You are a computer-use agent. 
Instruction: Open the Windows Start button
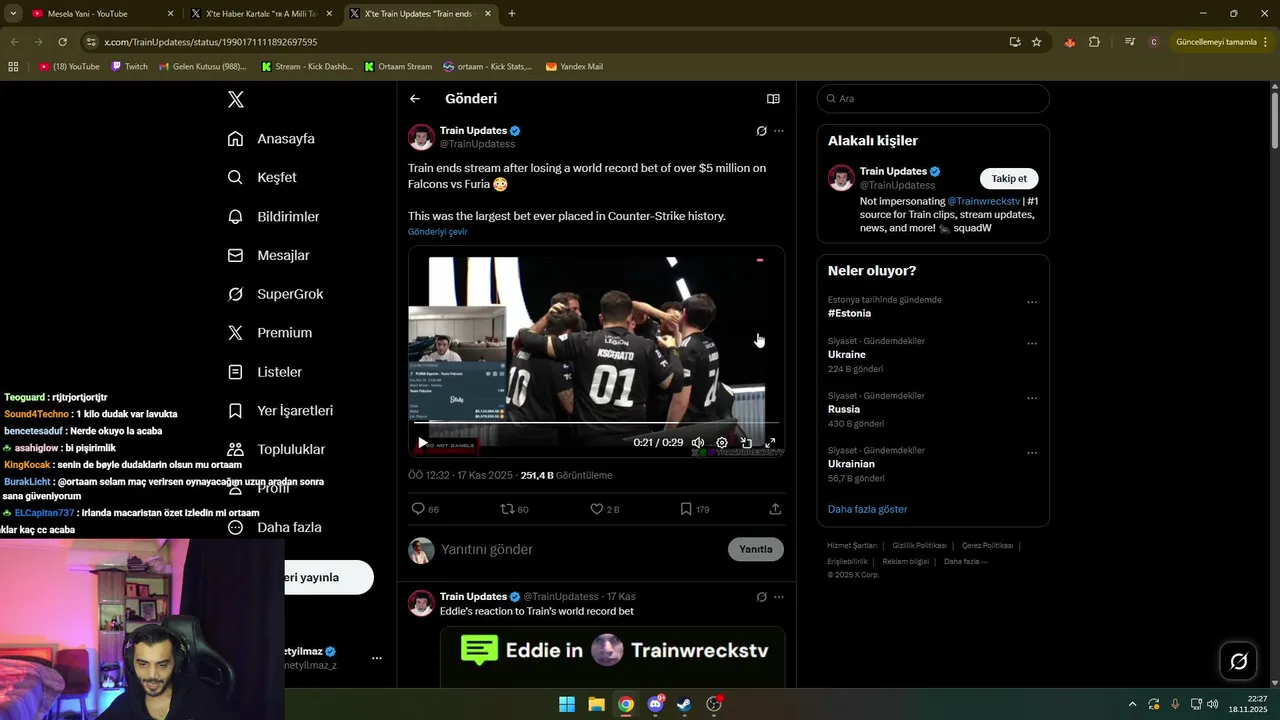coord(567,704)
